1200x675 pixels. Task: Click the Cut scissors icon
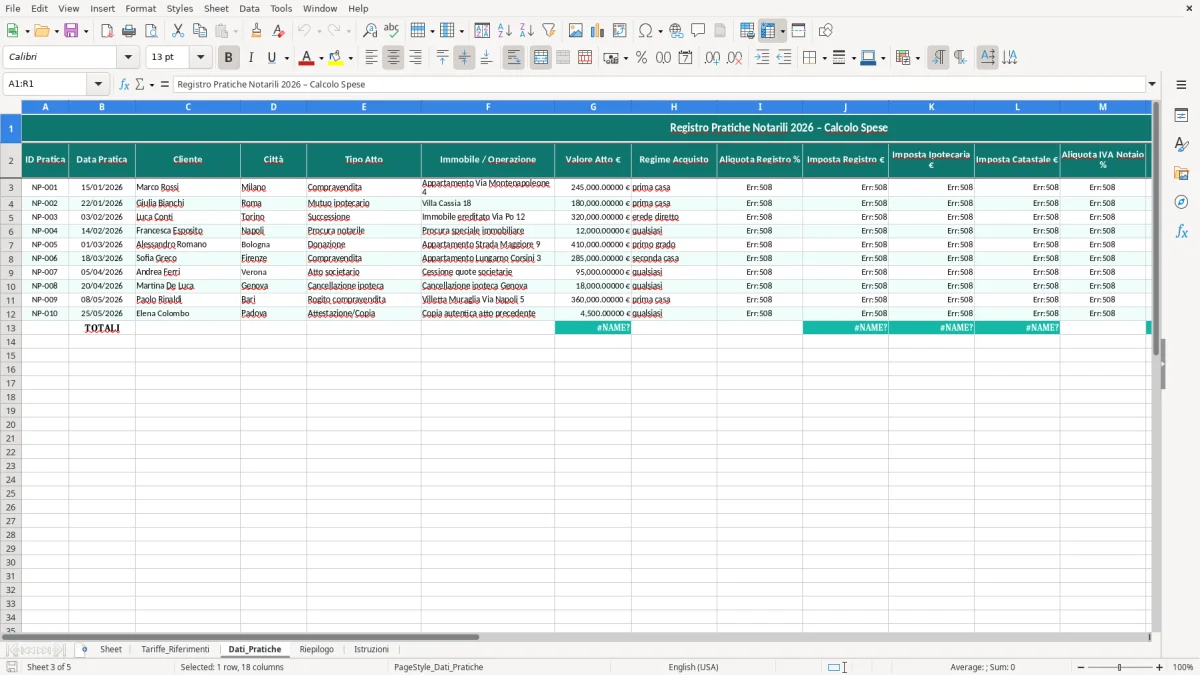178,31
